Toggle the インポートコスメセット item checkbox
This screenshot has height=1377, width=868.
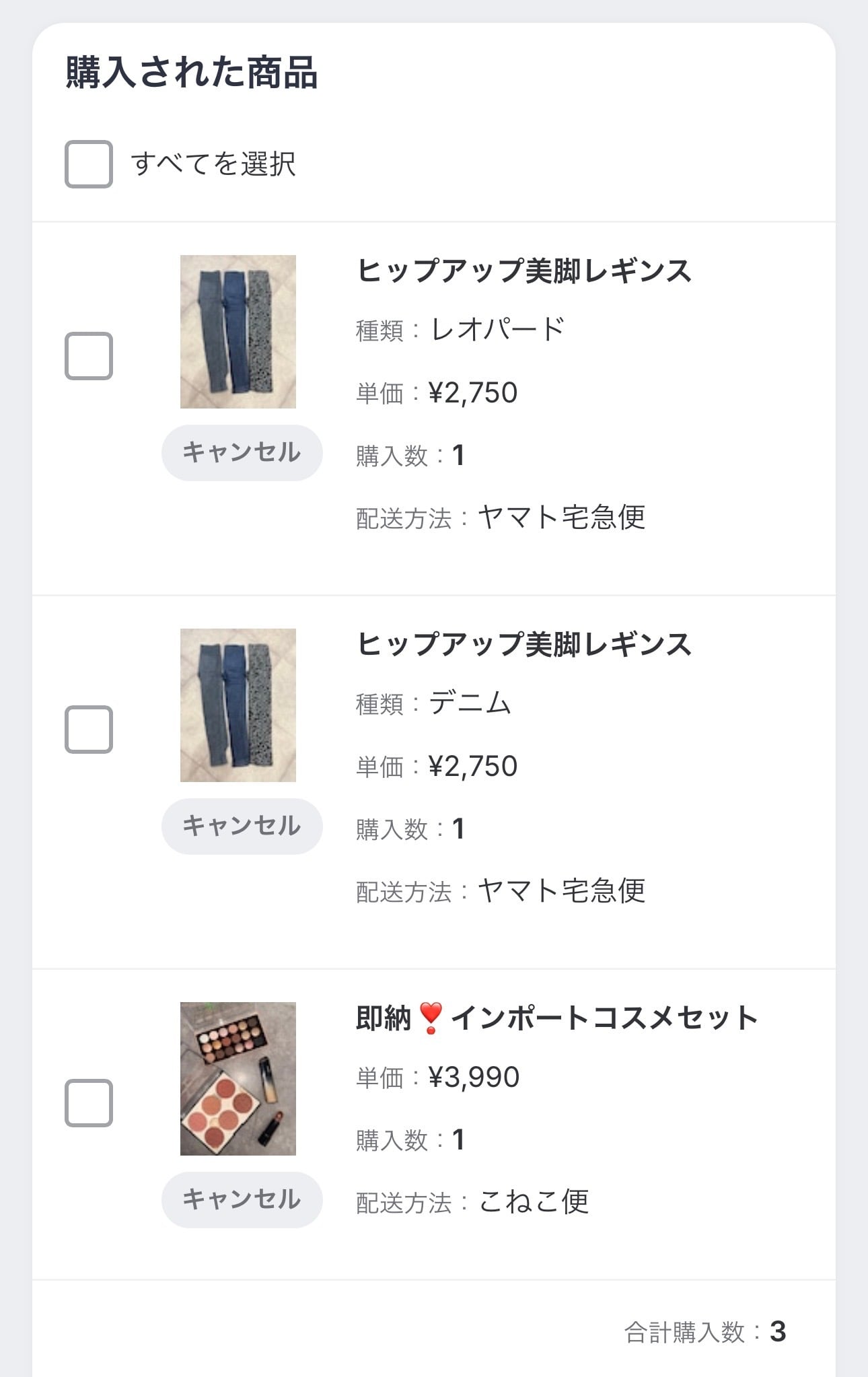(x=89, y=1103)
